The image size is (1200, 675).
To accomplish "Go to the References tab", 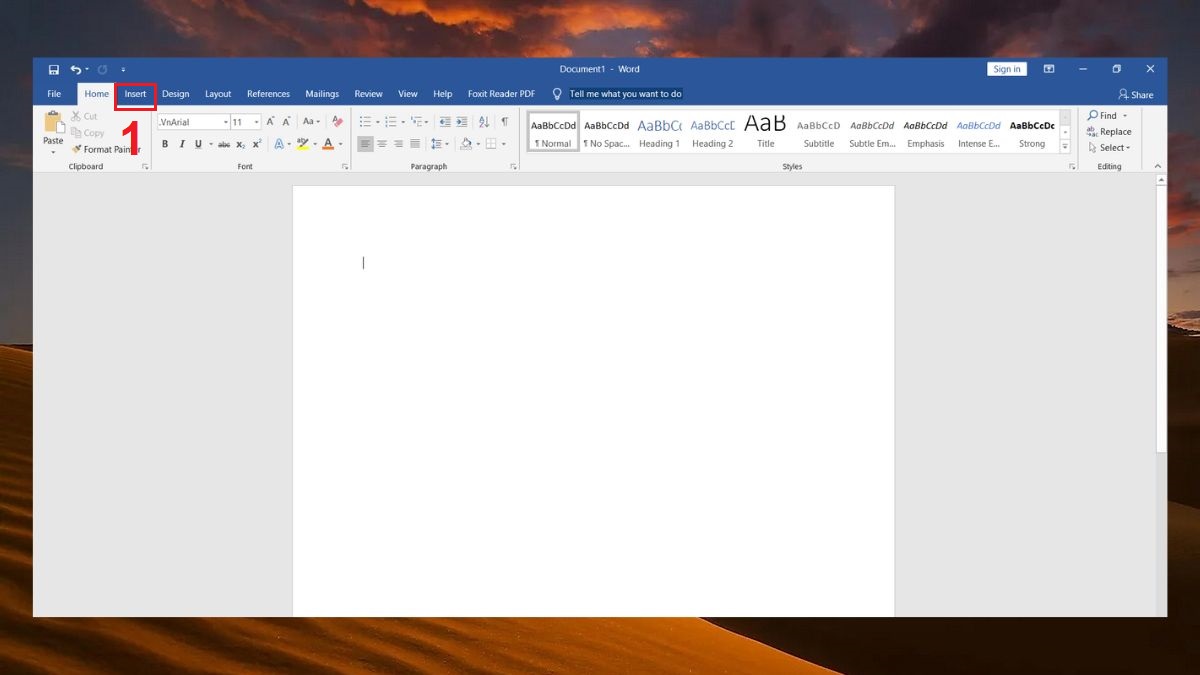I will point(268,94).
